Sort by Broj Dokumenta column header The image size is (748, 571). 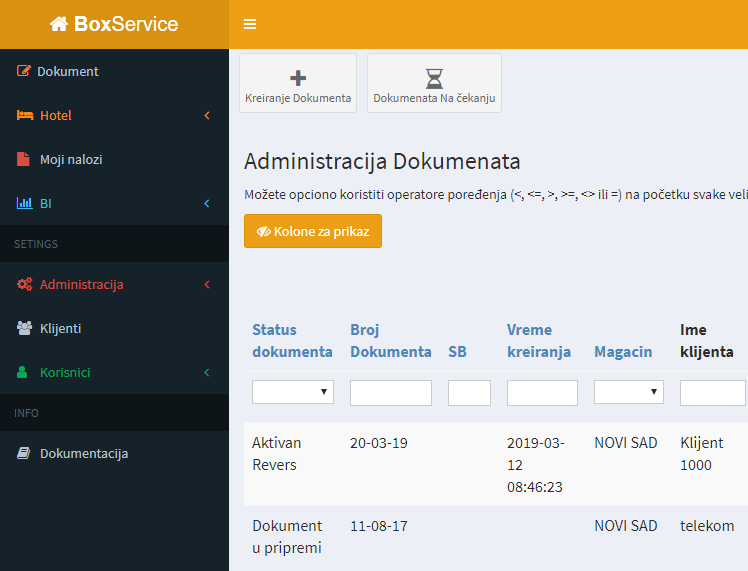391,341
